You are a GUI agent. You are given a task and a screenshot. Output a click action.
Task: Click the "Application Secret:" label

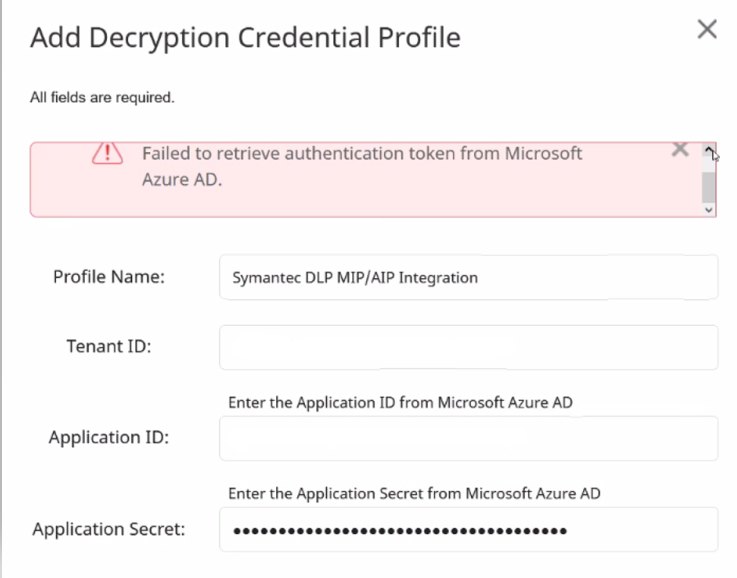(109, 529)
